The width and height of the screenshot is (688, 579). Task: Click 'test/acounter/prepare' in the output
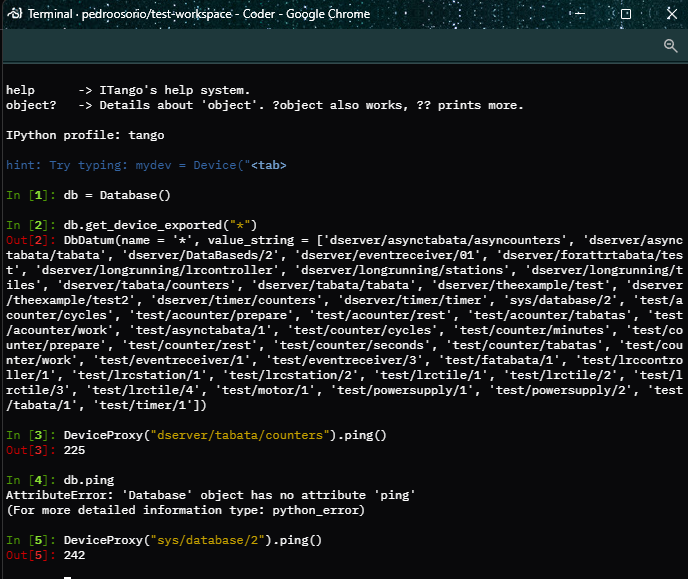coord(211,315)
